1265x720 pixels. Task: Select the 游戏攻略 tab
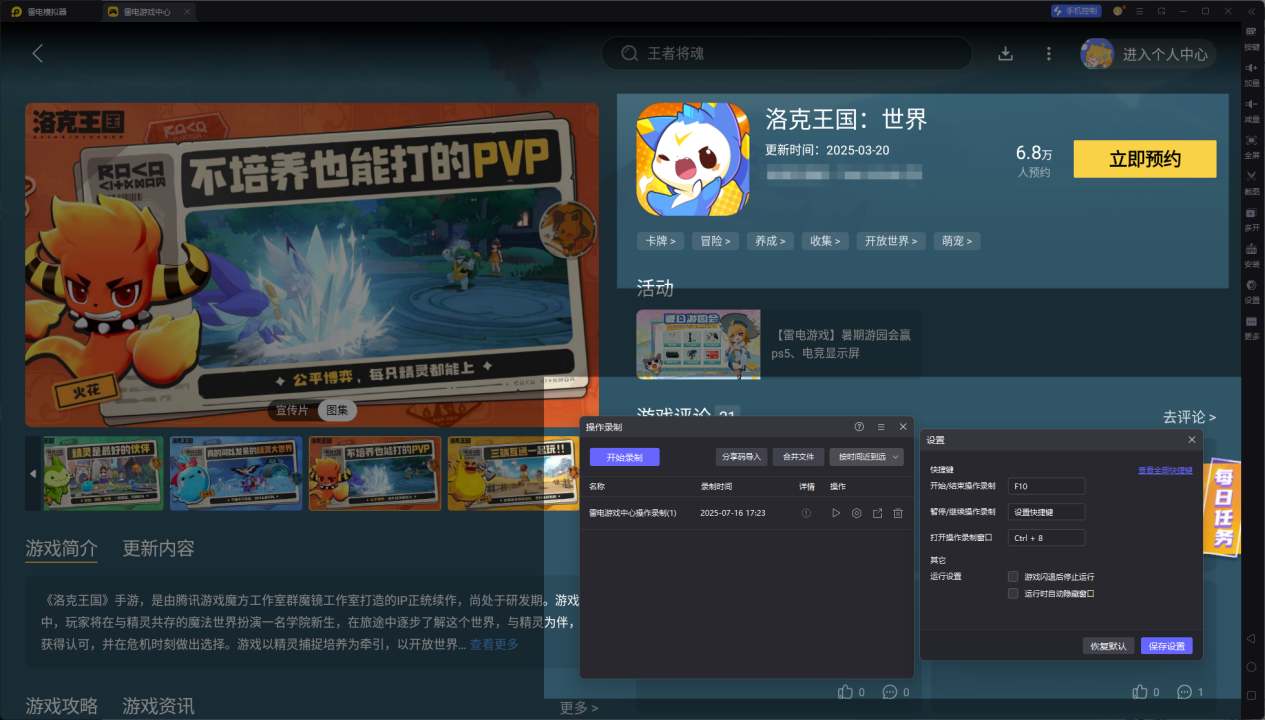pos(62,706)
